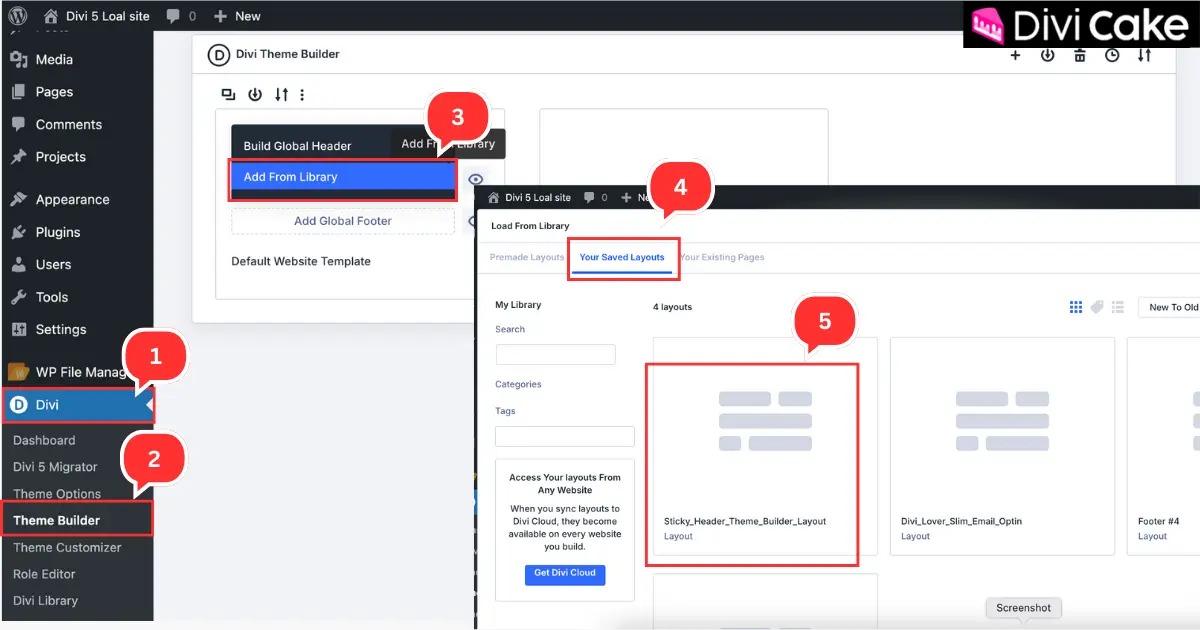The height and width of the screenshot is (630, 1200).
Task: Click the Default Website Template label
Action: point(301,261)
